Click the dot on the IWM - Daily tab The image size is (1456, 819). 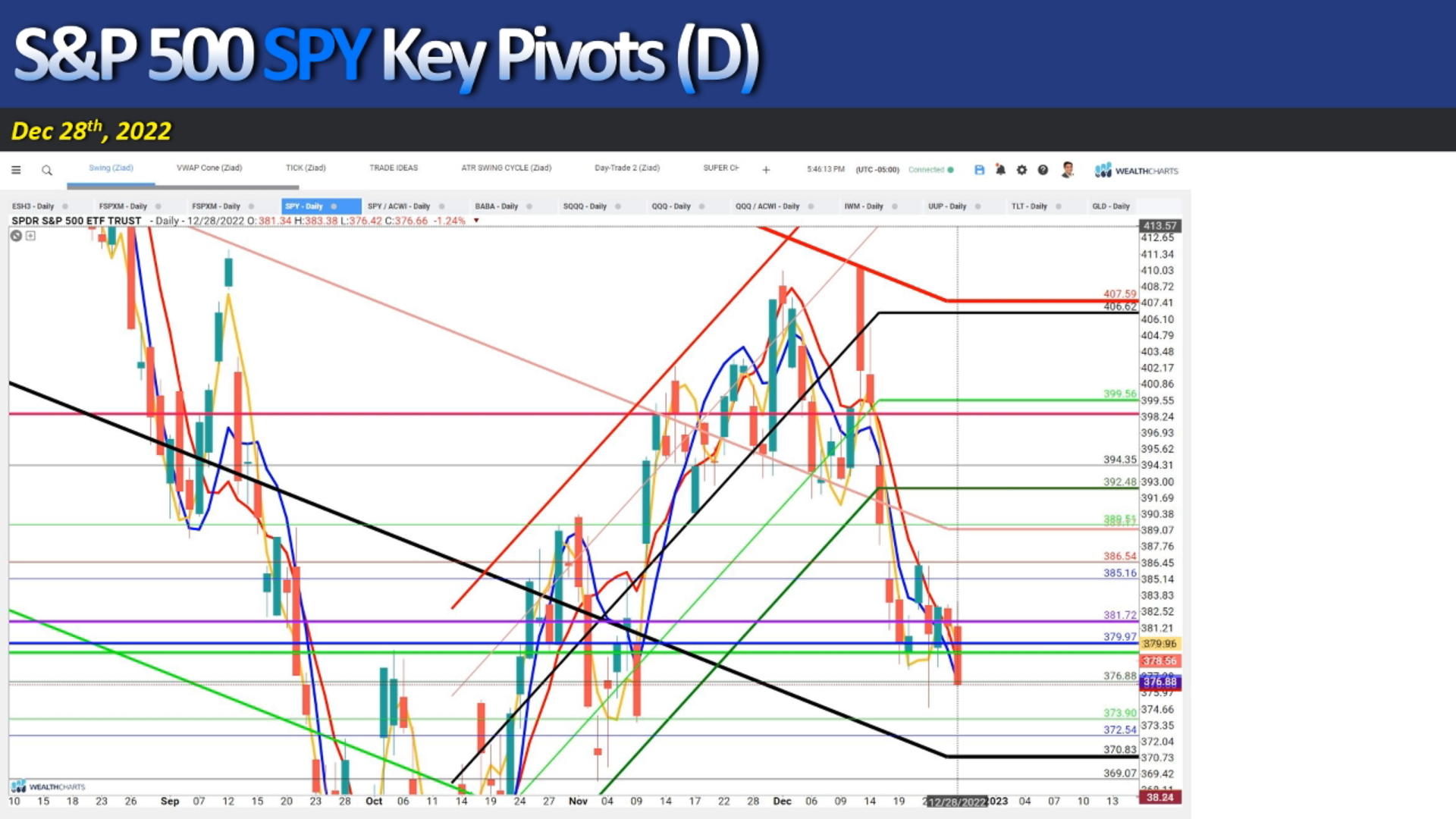tap(895, 206)
